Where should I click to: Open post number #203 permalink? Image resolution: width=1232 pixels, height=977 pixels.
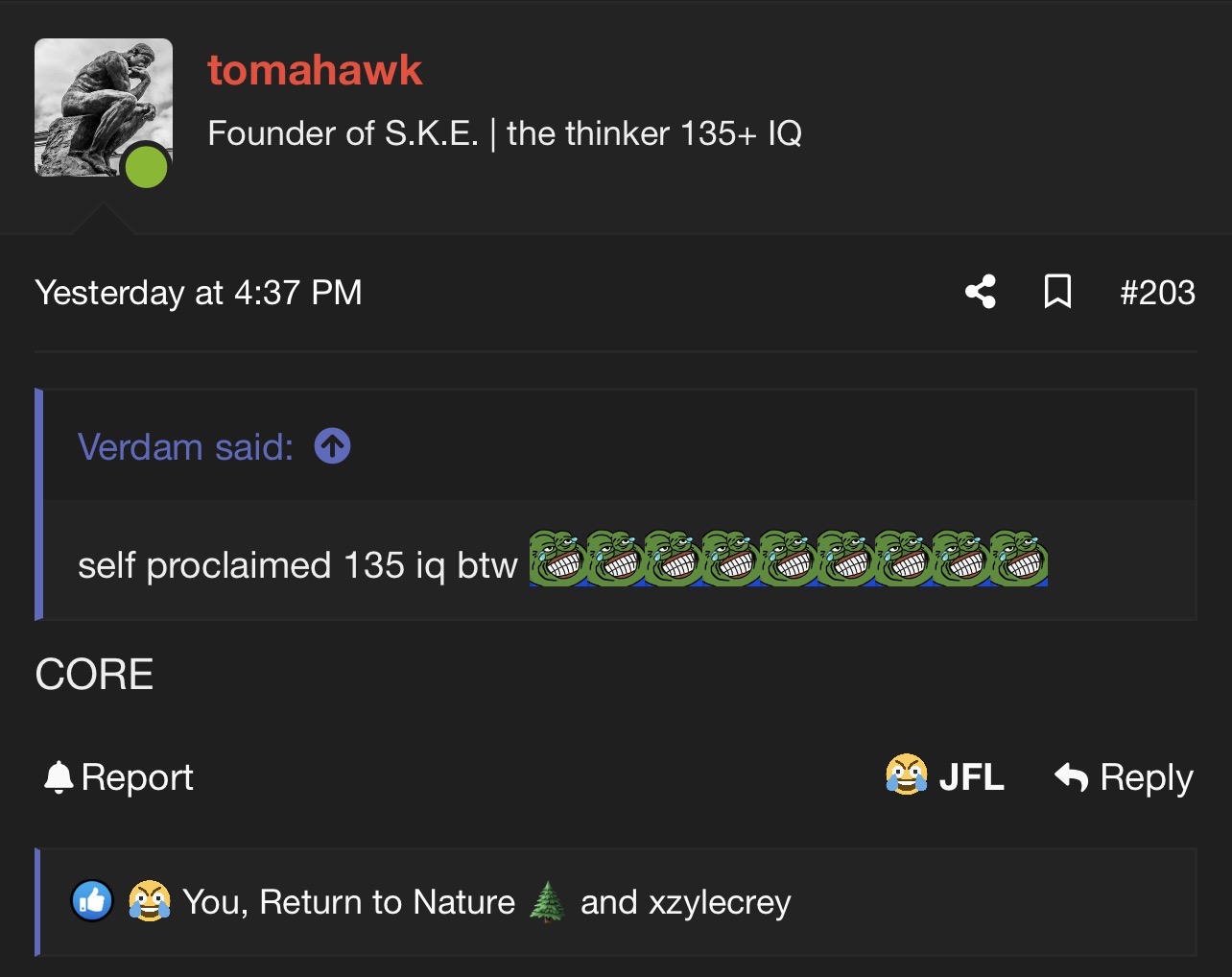pyautogui.click(x=1157, y=292)
